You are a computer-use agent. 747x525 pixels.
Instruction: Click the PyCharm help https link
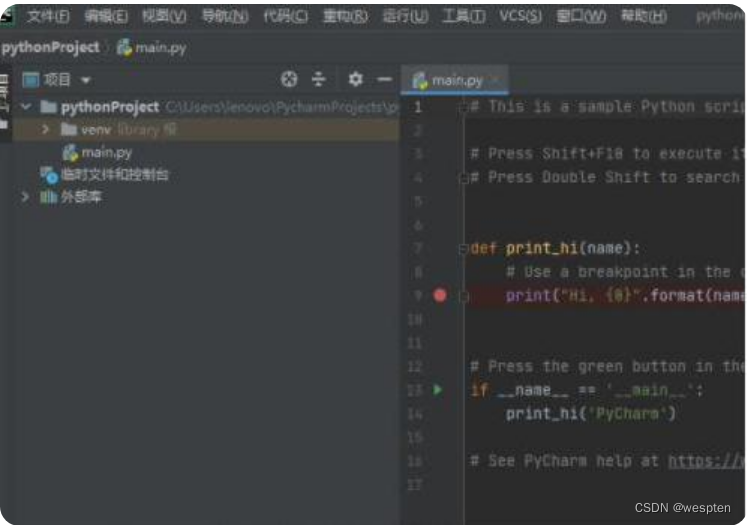[x=707, y=461]
